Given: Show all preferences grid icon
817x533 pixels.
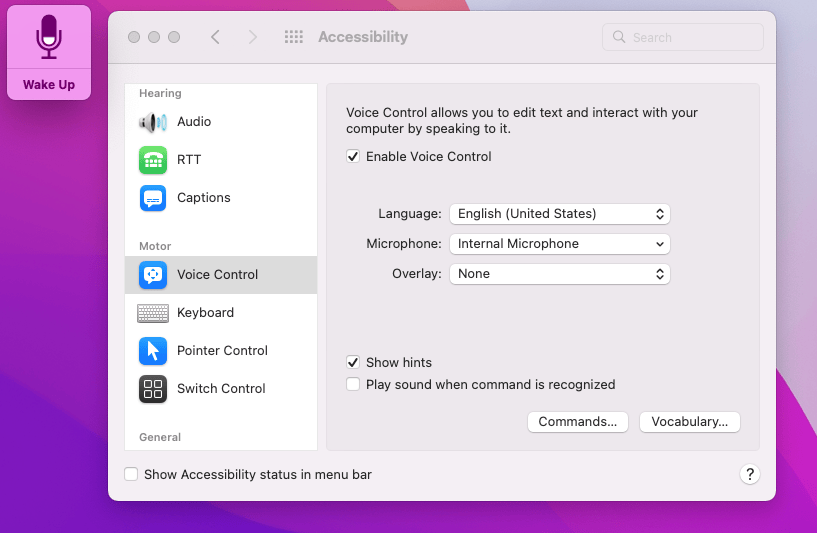Looking at the screenshot, I should click(x=293, y=37).
